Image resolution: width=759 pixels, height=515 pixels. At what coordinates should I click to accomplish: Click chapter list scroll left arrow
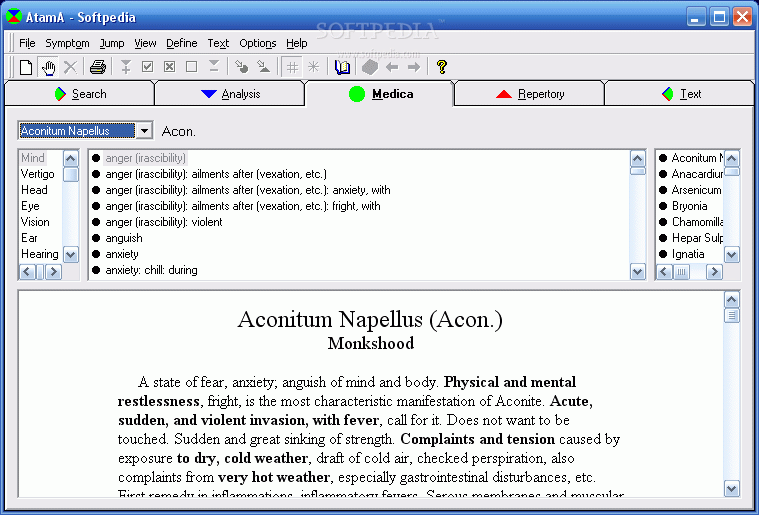click(x=27, y=272)
